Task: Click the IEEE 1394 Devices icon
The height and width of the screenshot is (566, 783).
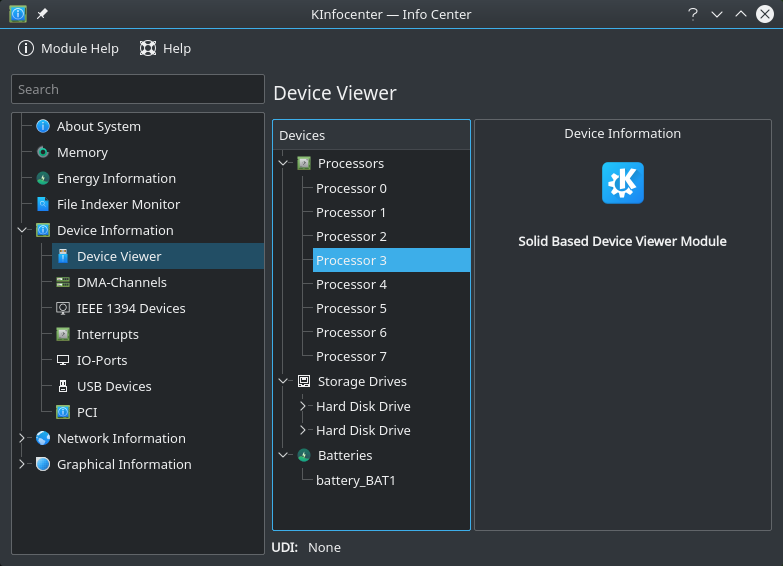Action: [63, 309]
